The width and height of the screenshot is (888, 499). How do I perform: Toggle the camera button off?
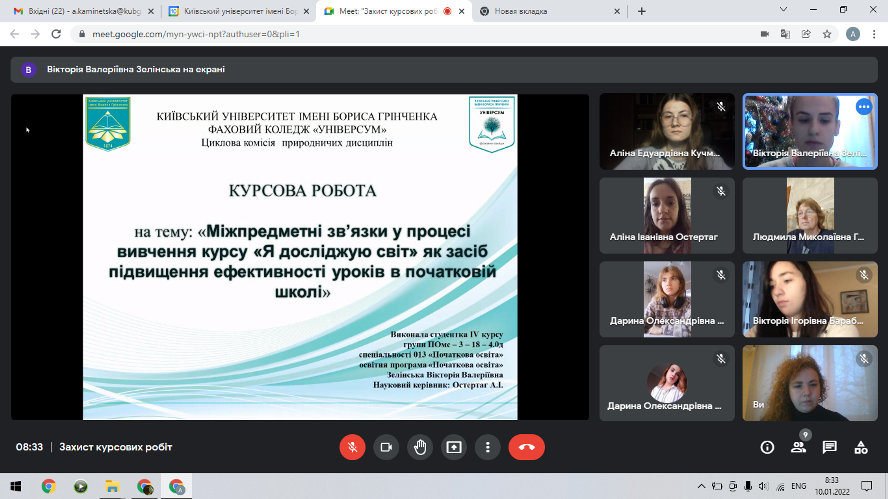pyautogui.click(x=386, y=447)
